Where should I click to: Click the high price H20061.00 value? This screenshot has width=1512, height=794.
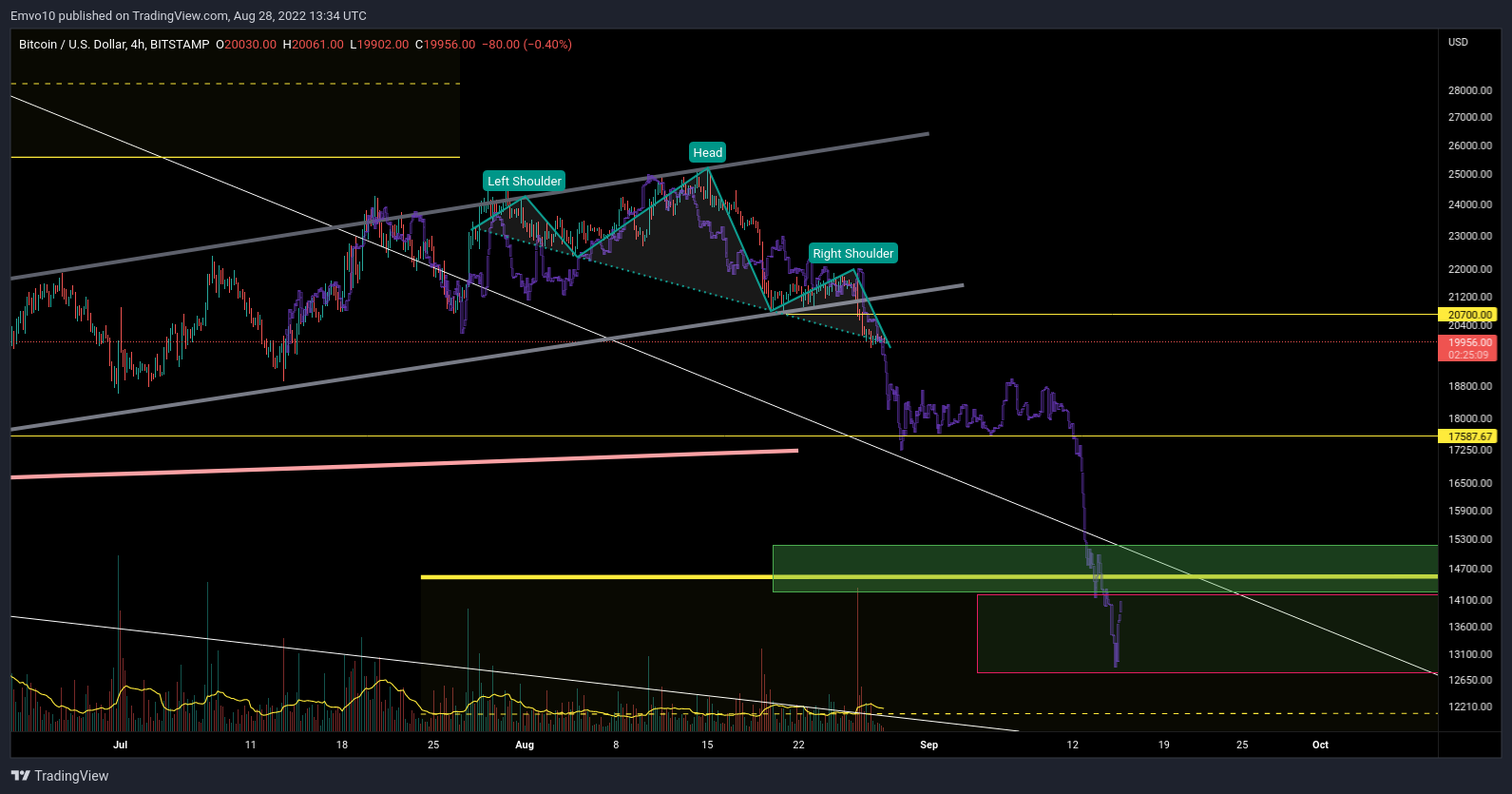(x=314, y=44)
